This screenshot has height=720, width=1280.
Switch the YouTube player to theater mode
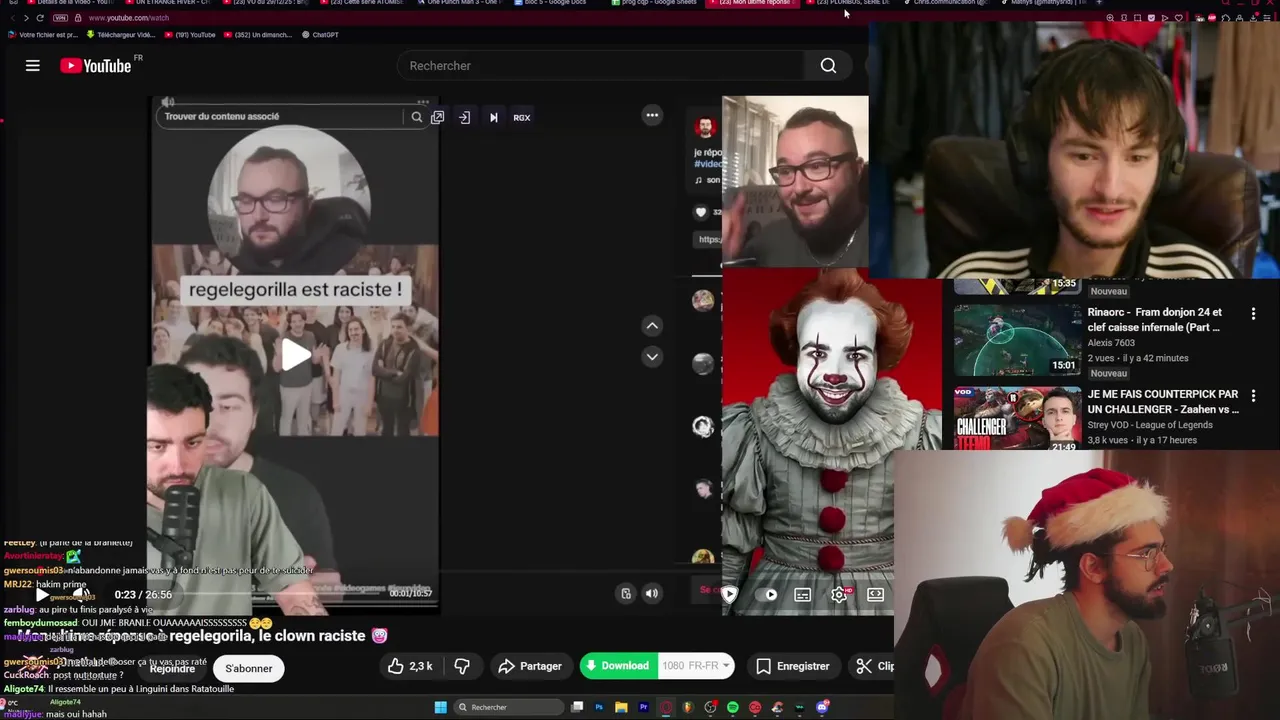pos(875,594)
